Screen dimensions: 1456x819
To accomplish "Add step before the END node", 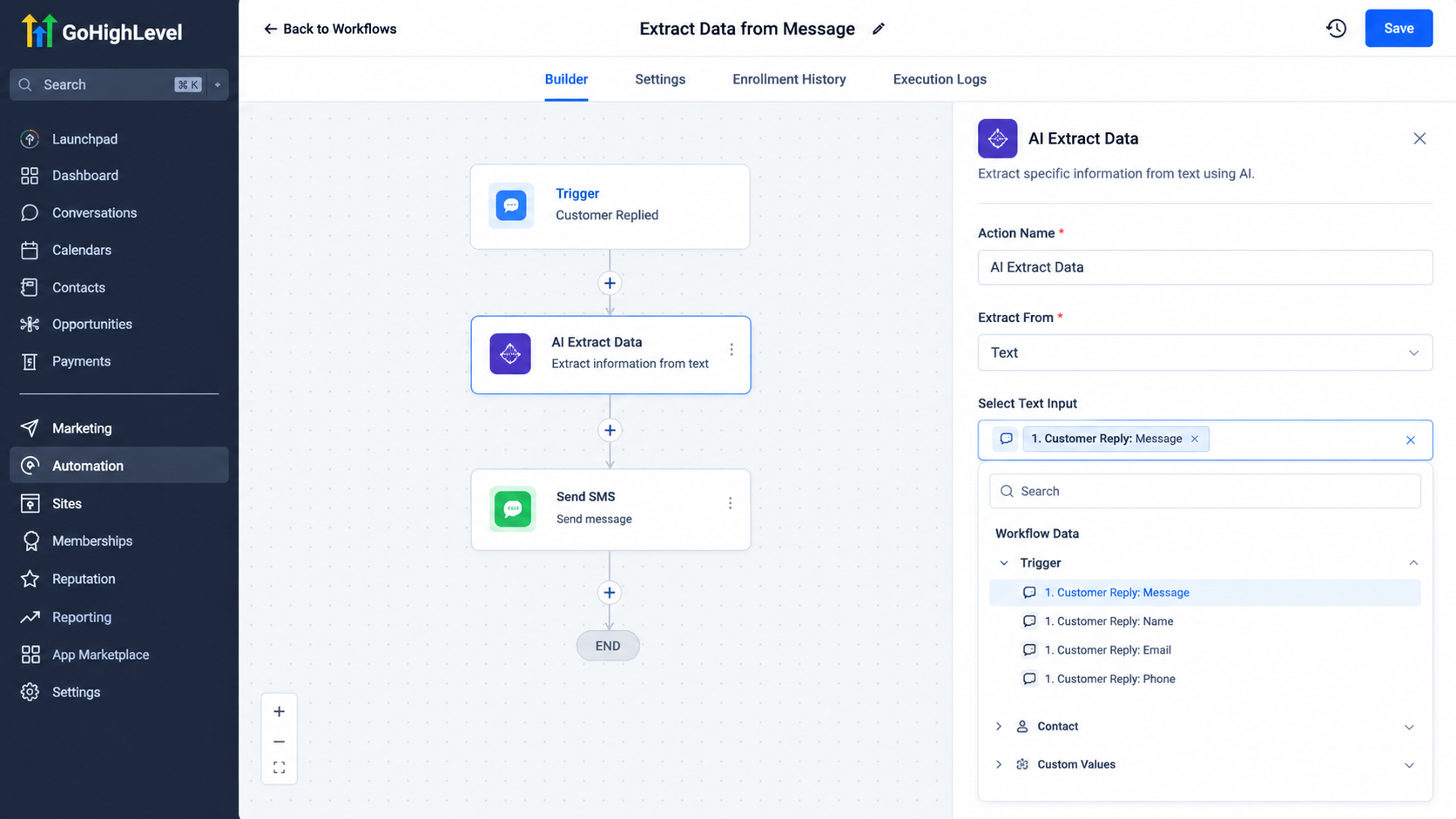I will [610, 593].
